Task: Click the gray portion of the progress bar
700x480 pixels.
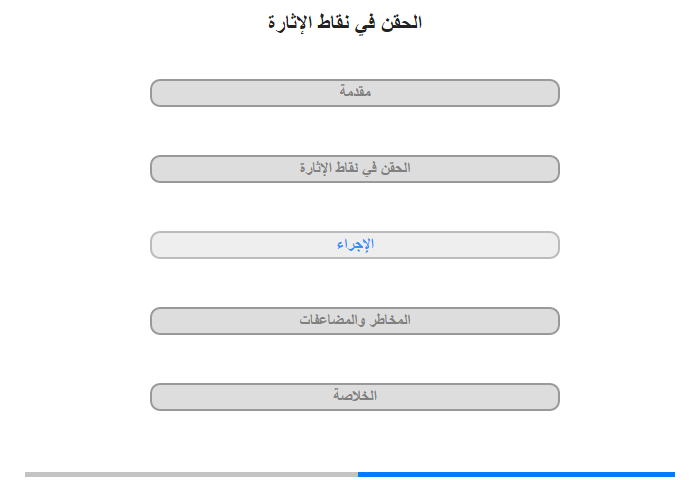Action: [191, 474]
